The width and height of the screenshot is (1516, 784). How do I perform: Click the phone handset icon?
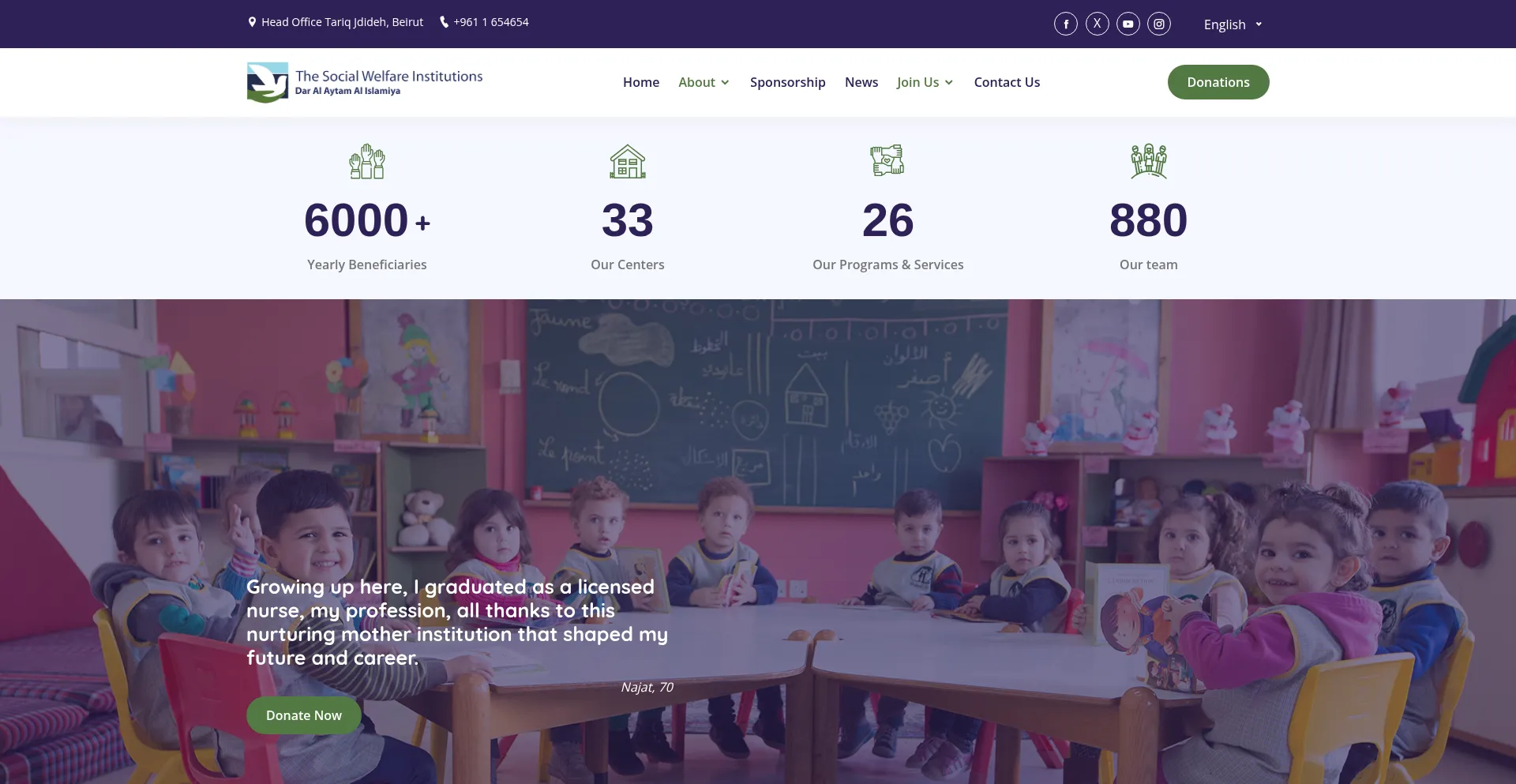tap(444, 22)
